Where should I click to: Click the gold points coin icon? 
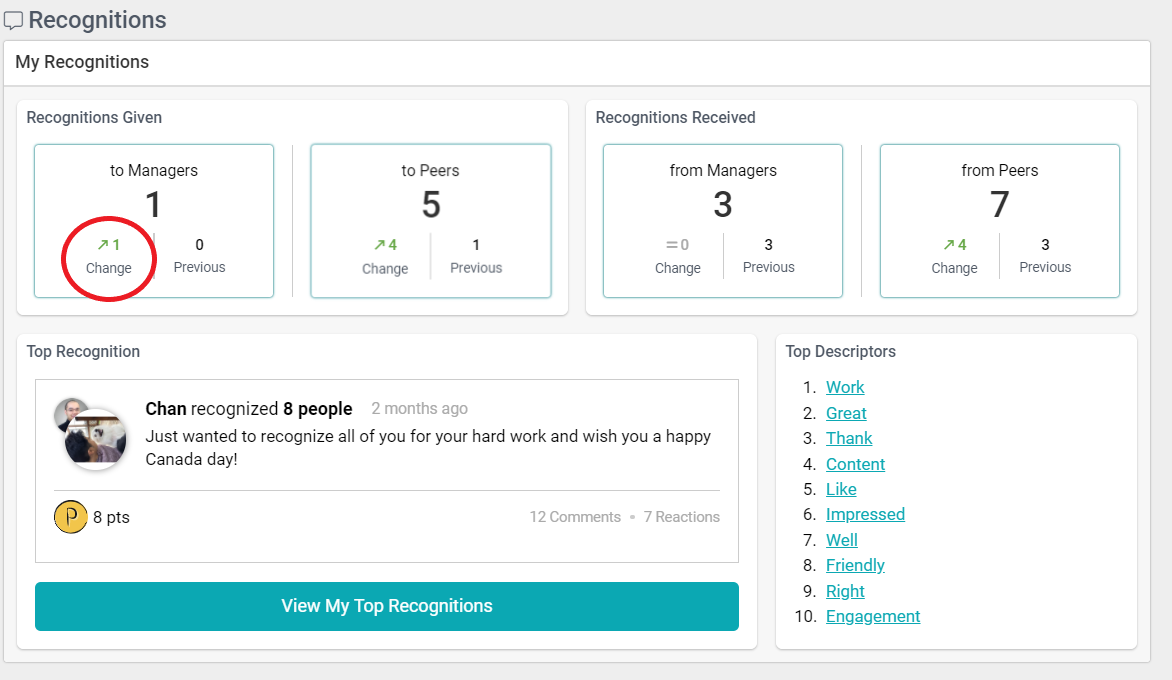point(70,517)
